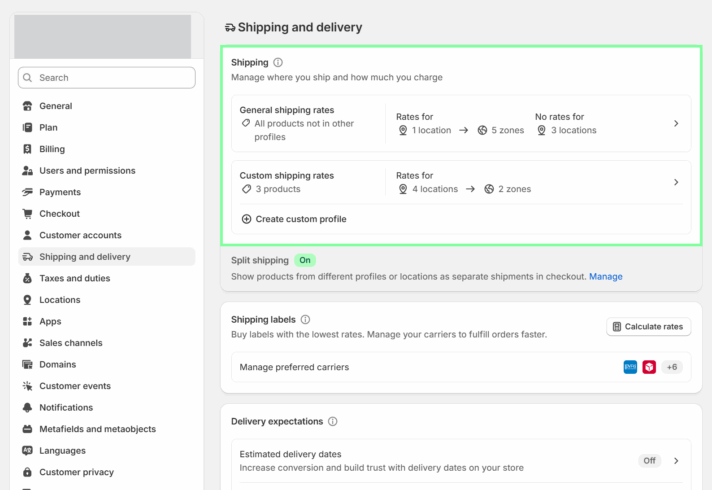
Task: Click the Split shipping On badge
Action: point(305,260)
